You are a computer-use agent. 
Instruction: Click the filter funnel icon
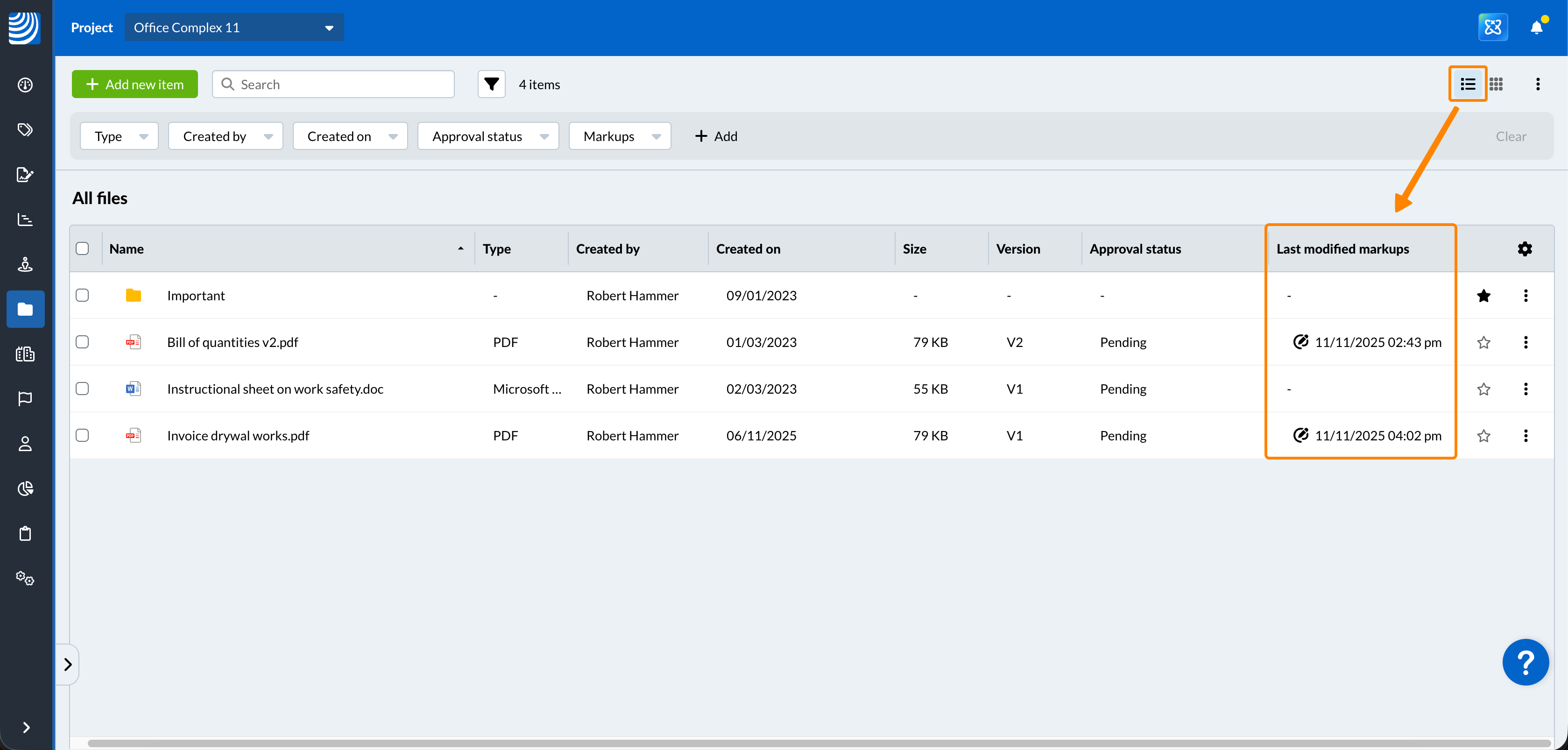click(x=491, y=84)
